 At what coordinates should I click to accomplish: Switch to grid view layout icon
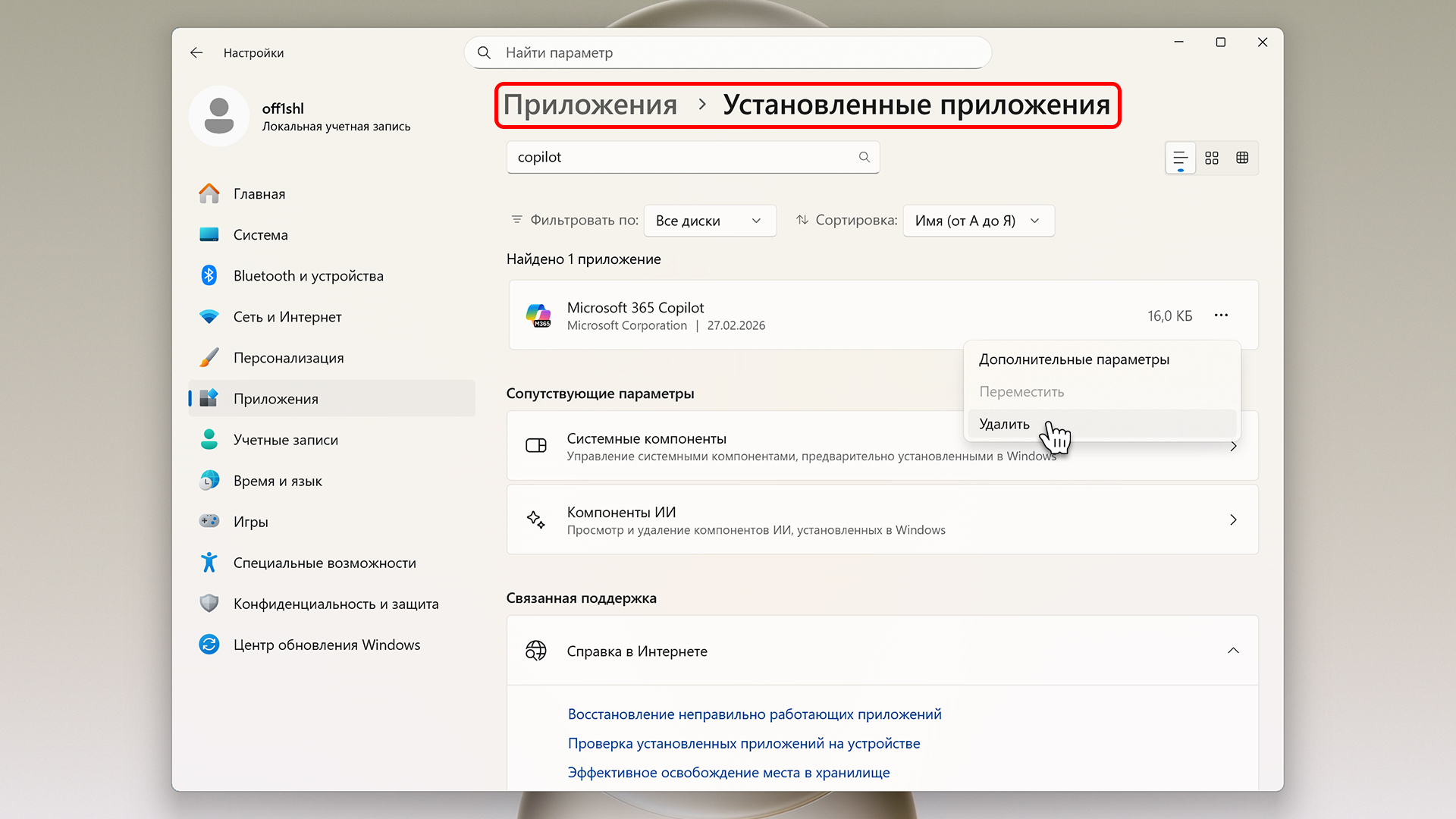pos(1212,158)
